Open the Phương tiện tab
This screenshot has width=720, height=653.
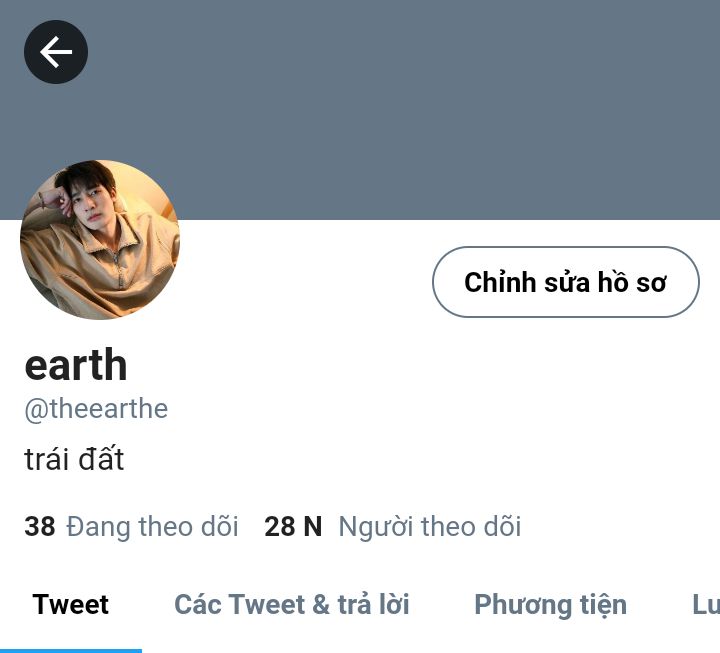(x=551, y=604)
